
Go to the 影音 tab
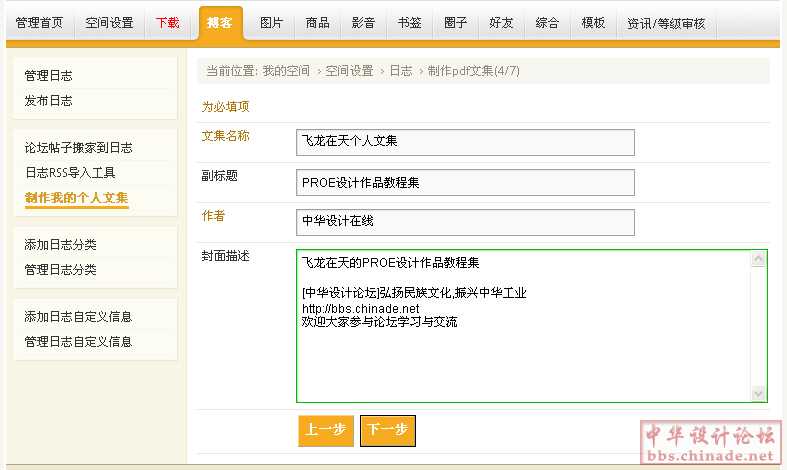364,23
